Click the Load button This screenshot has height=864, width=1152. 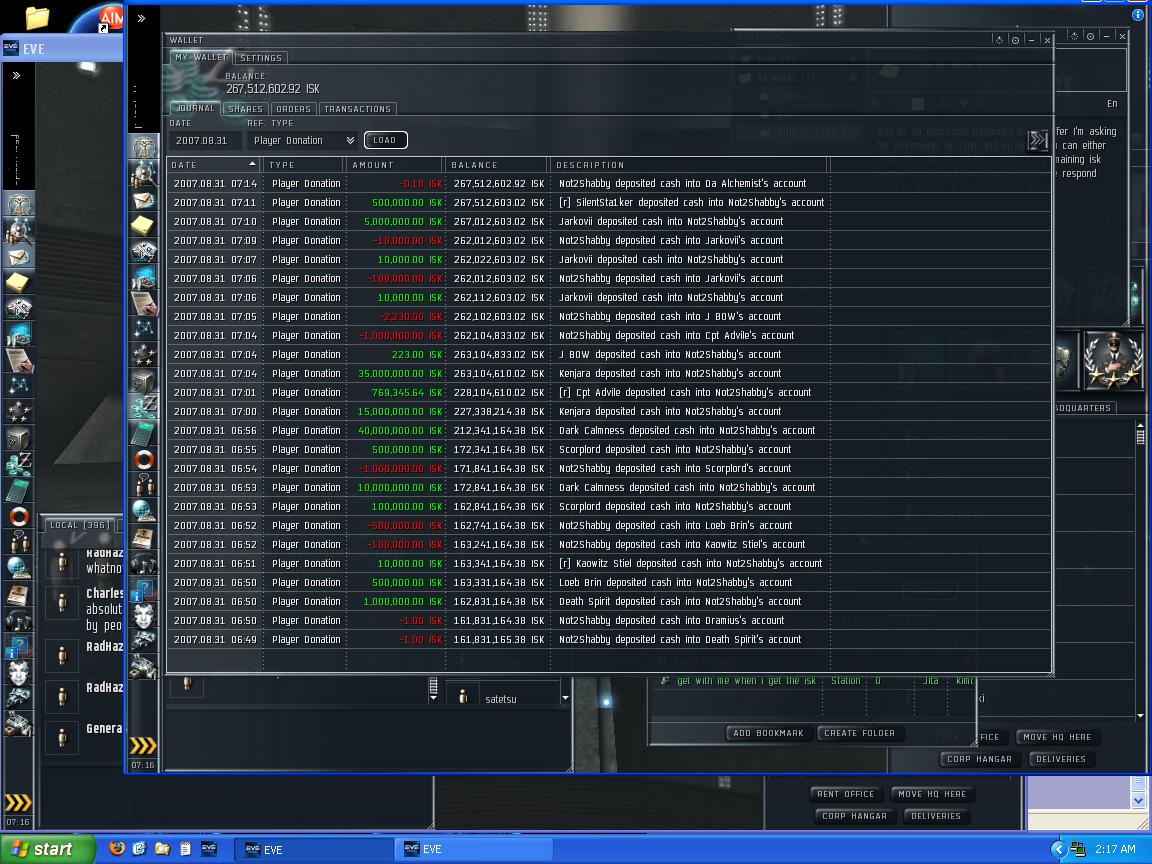click(x=385, y=140)
